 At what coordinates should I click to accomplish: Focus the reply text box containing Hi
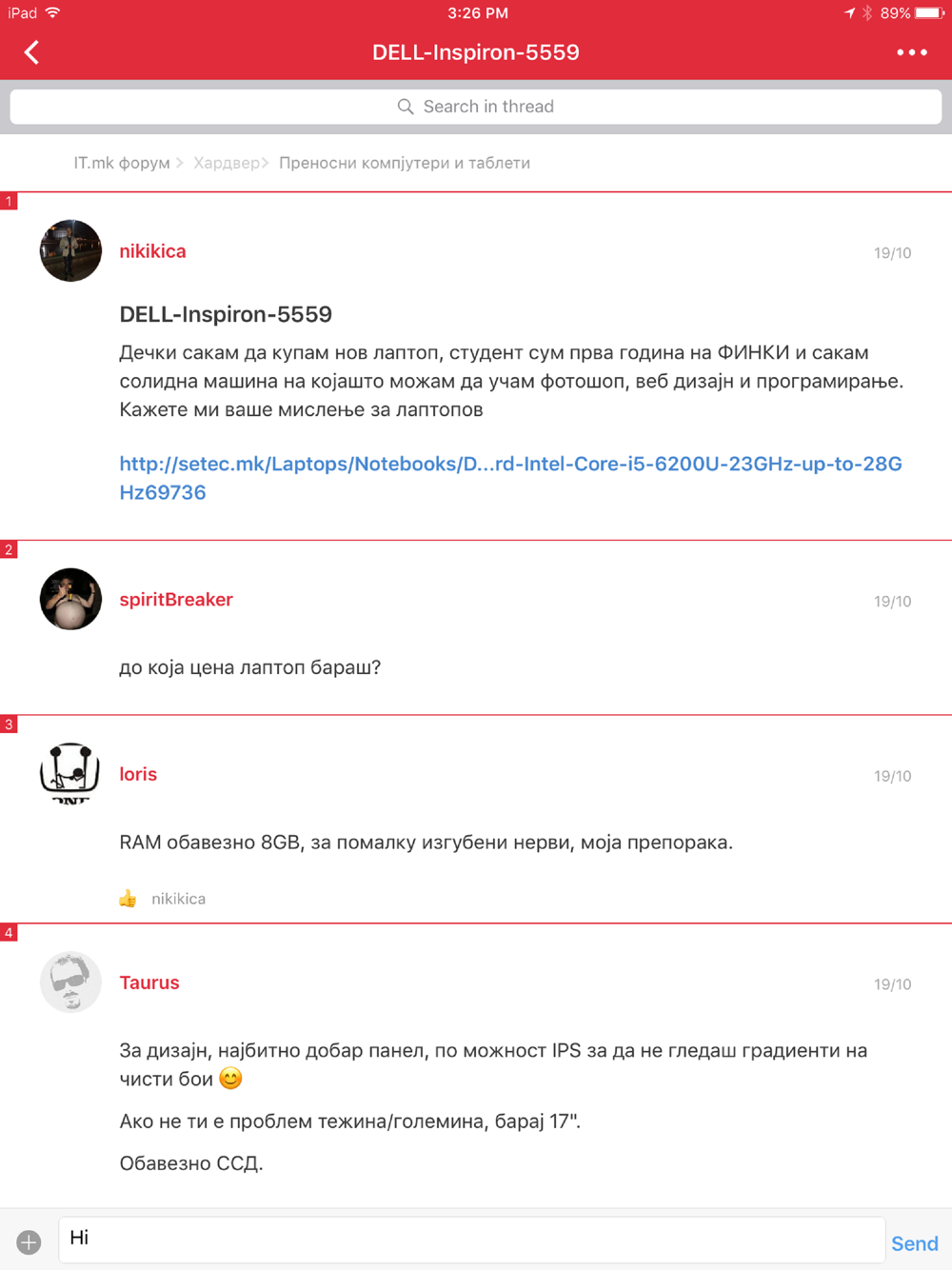click(x=472, y=1240)
